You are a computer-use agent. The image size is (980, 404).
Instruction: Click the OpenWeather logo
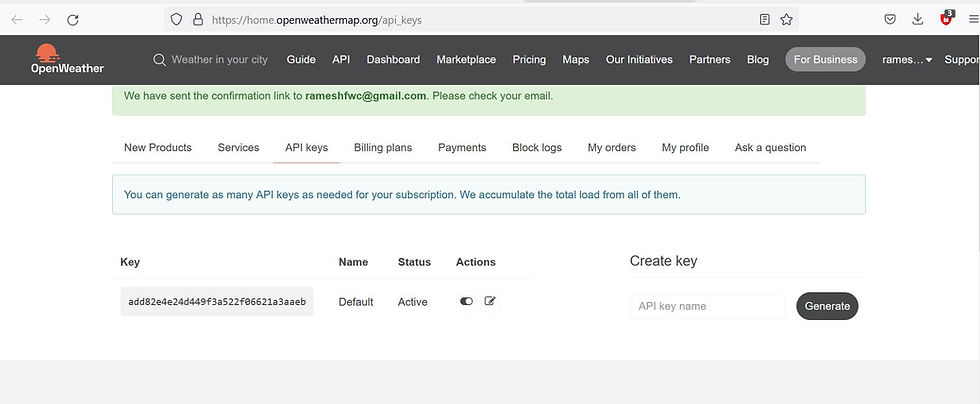(68, 59)
